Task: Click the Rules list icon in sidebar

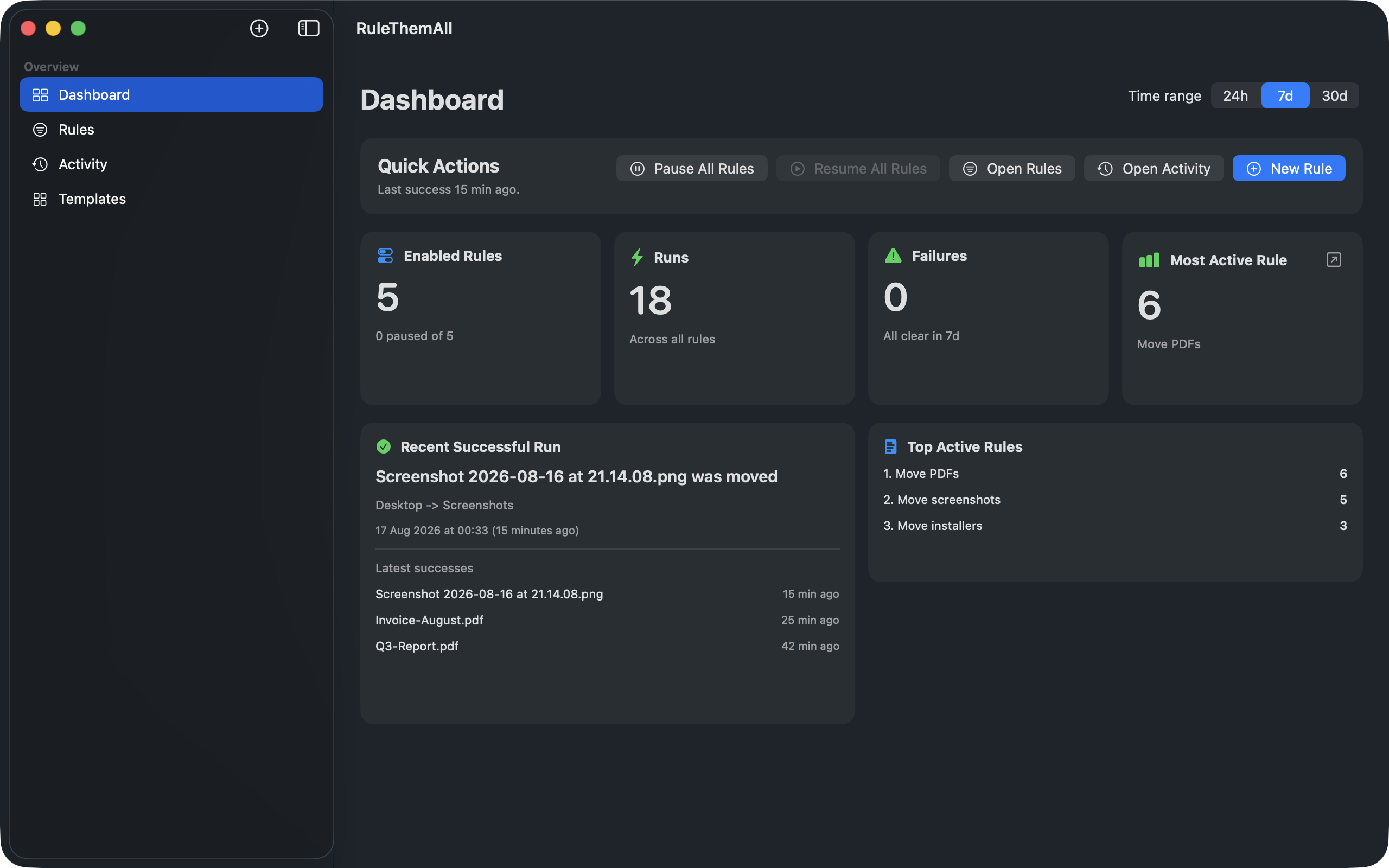Action: coord(40,130)
